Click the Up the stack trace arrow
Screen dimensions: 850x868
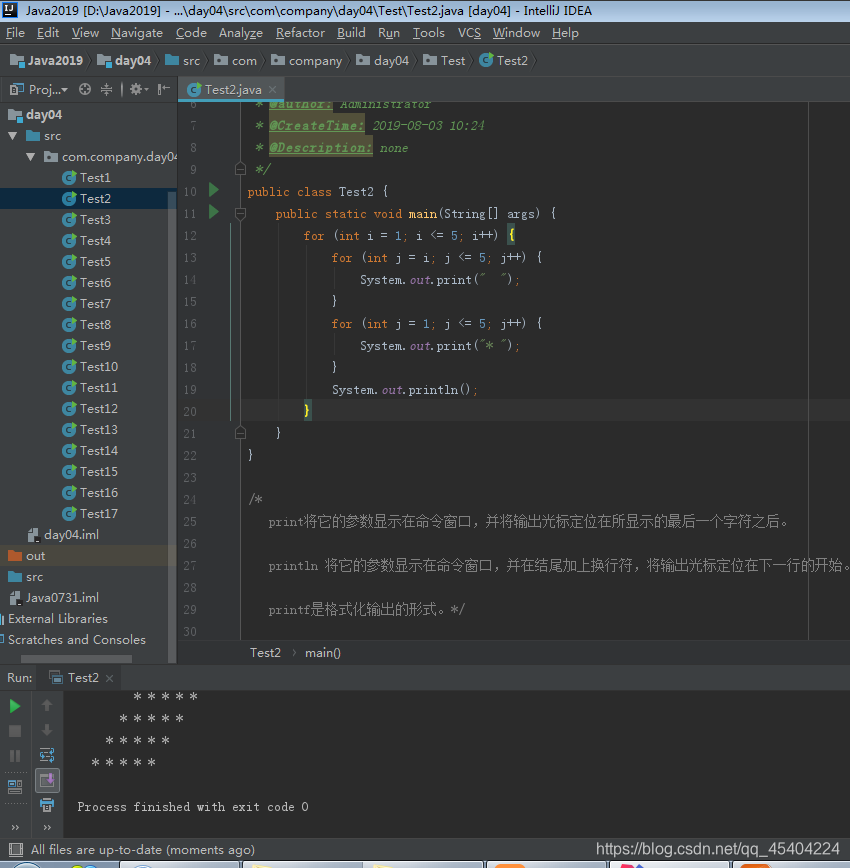[x=47, y=705]
